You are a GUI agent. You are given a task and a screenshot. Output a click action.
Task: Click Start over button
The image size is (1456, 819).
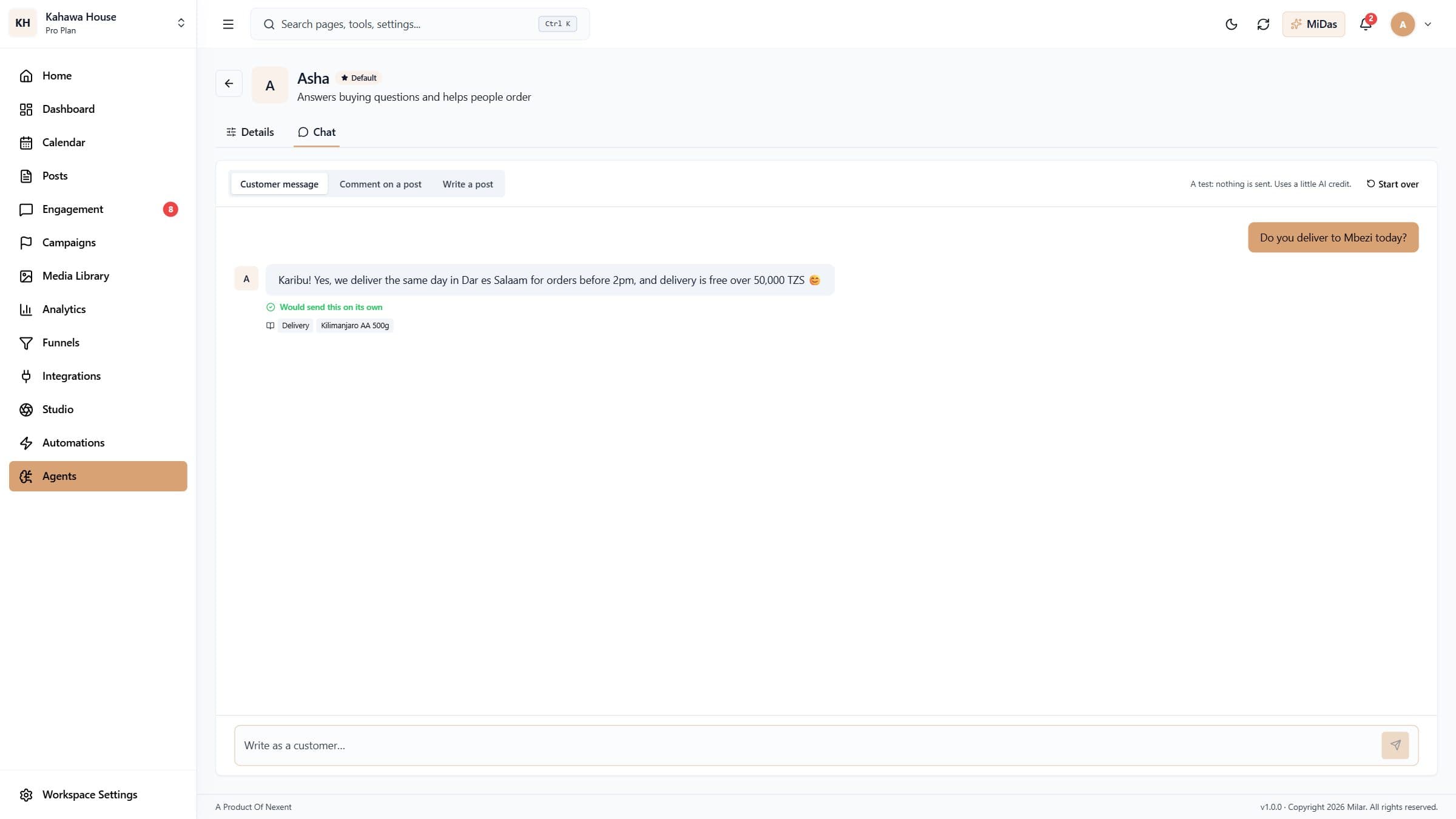pos(1392,184)
